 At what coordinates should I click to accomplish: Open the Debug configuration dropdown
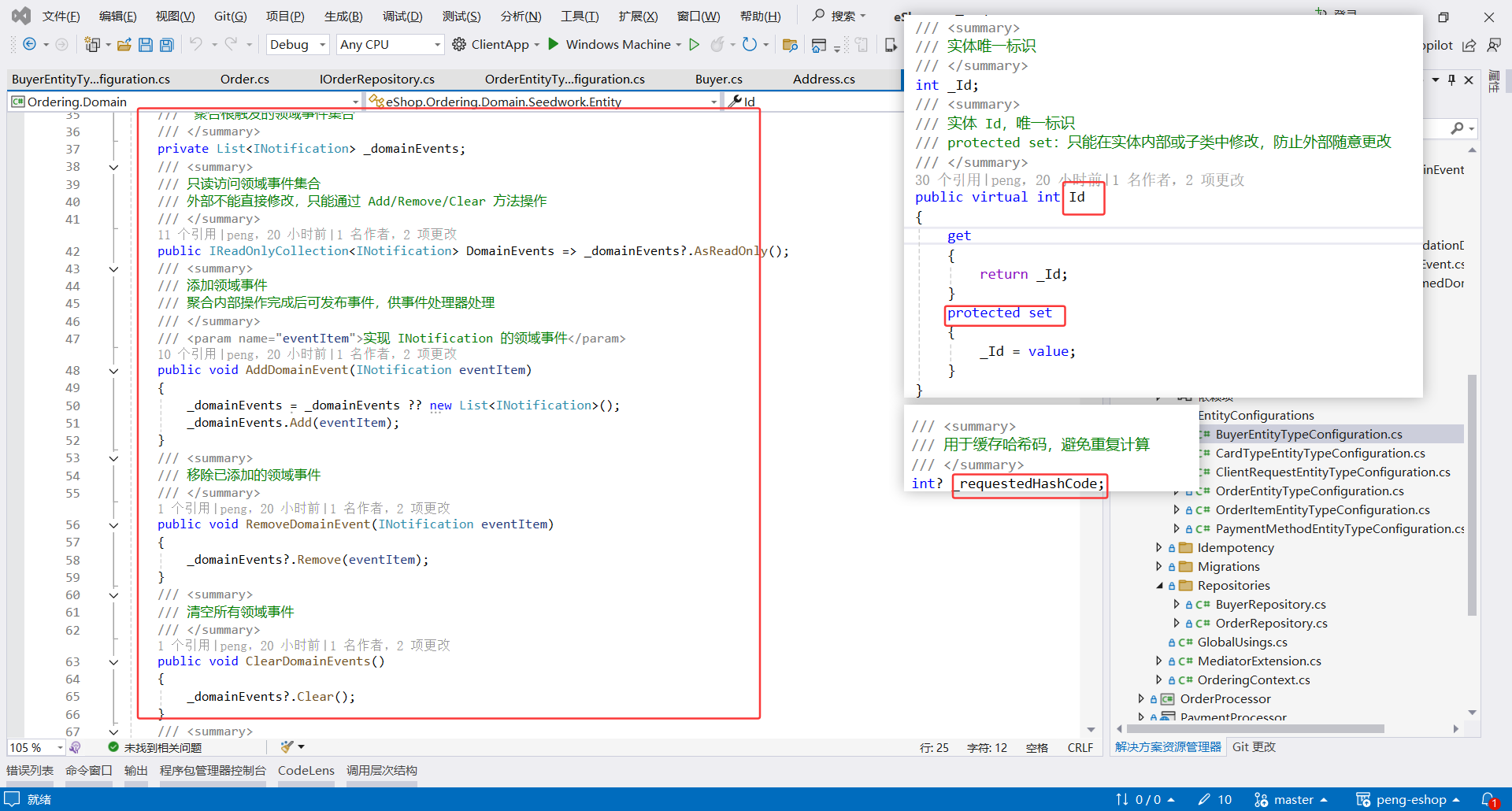(297, 44)
